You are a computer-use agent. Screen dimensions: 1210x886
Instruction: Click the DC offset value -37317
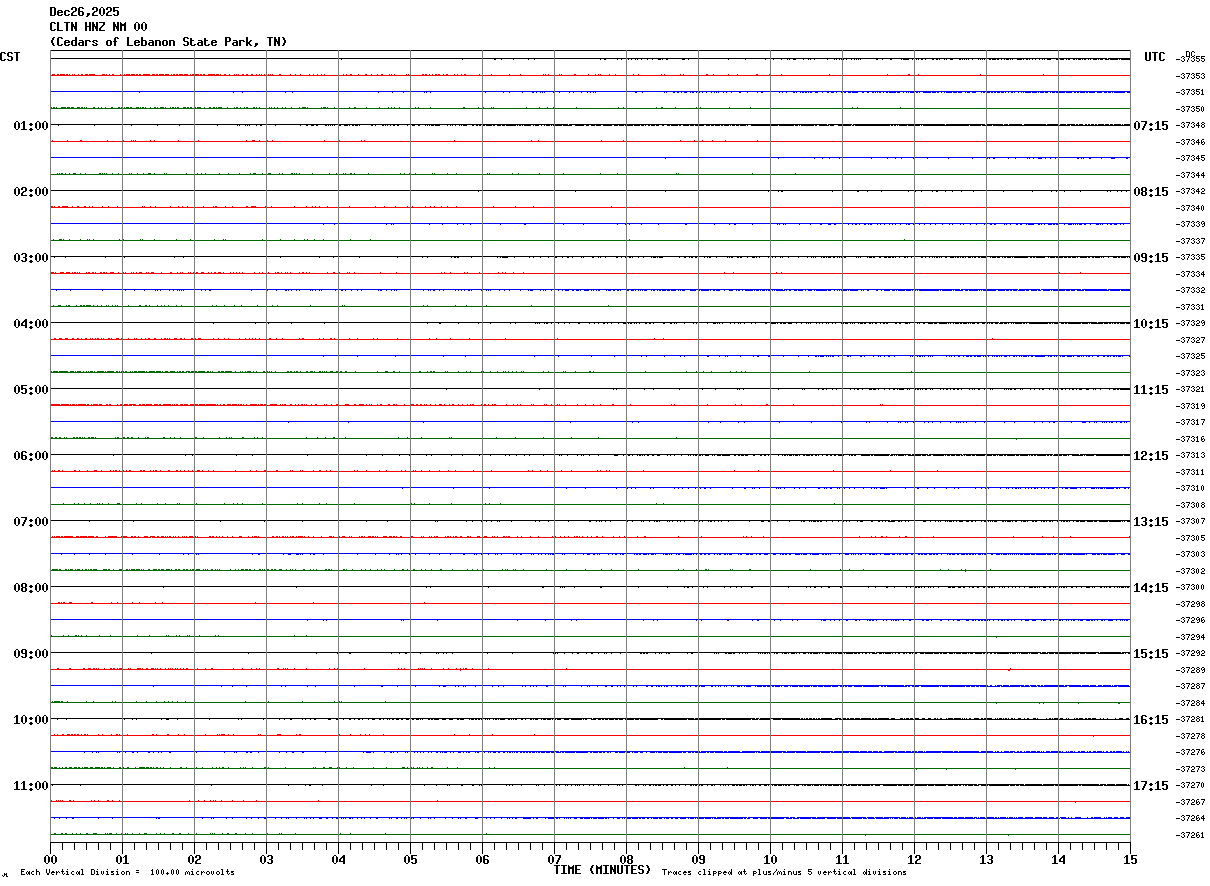[1190, 422]
